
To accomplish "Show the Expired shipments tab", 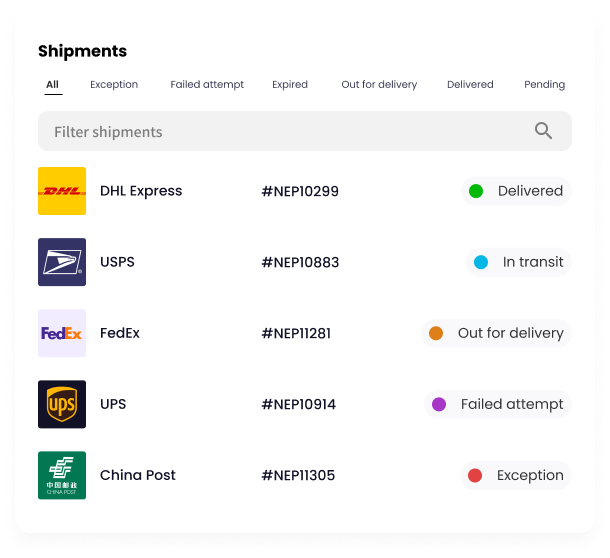I will point(290,84).
